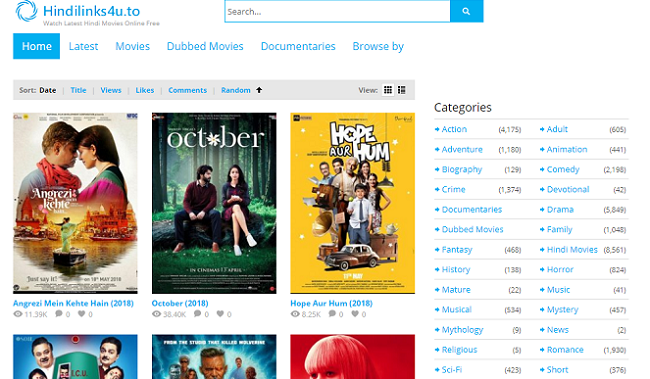This screenshot has height=379, width=650.
Task: Click the views eye icon under Hope Aur Hum
Action: [x=295, y=314]
